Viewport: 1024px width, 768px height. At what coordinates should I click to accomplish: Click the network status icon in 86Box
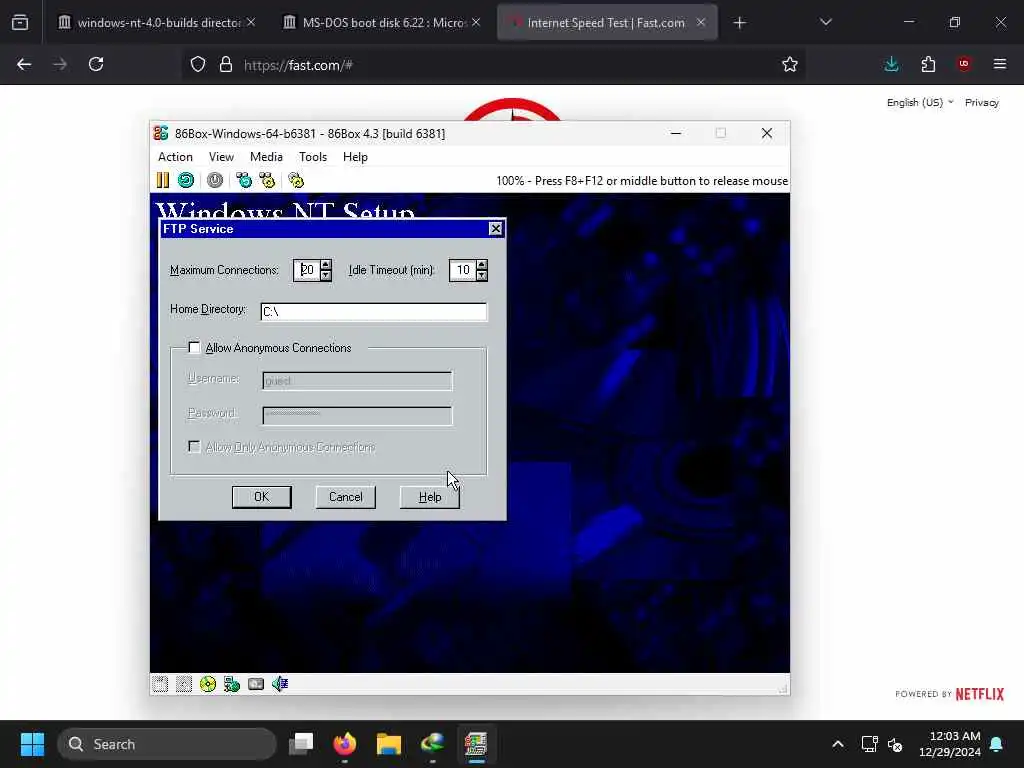coord(232,684)
